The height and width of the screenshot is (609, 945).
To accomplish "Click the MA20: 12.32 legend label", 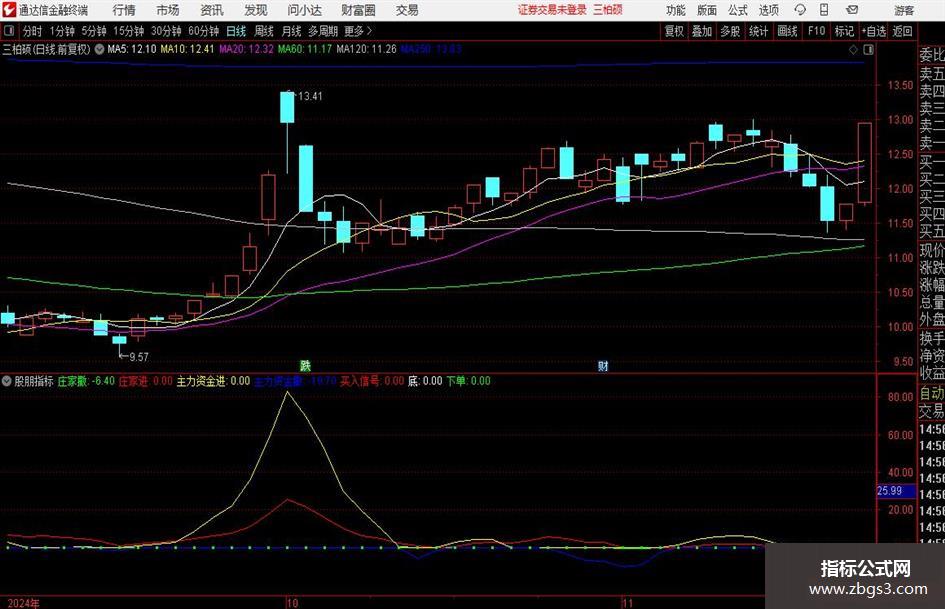I will (246, 49).
